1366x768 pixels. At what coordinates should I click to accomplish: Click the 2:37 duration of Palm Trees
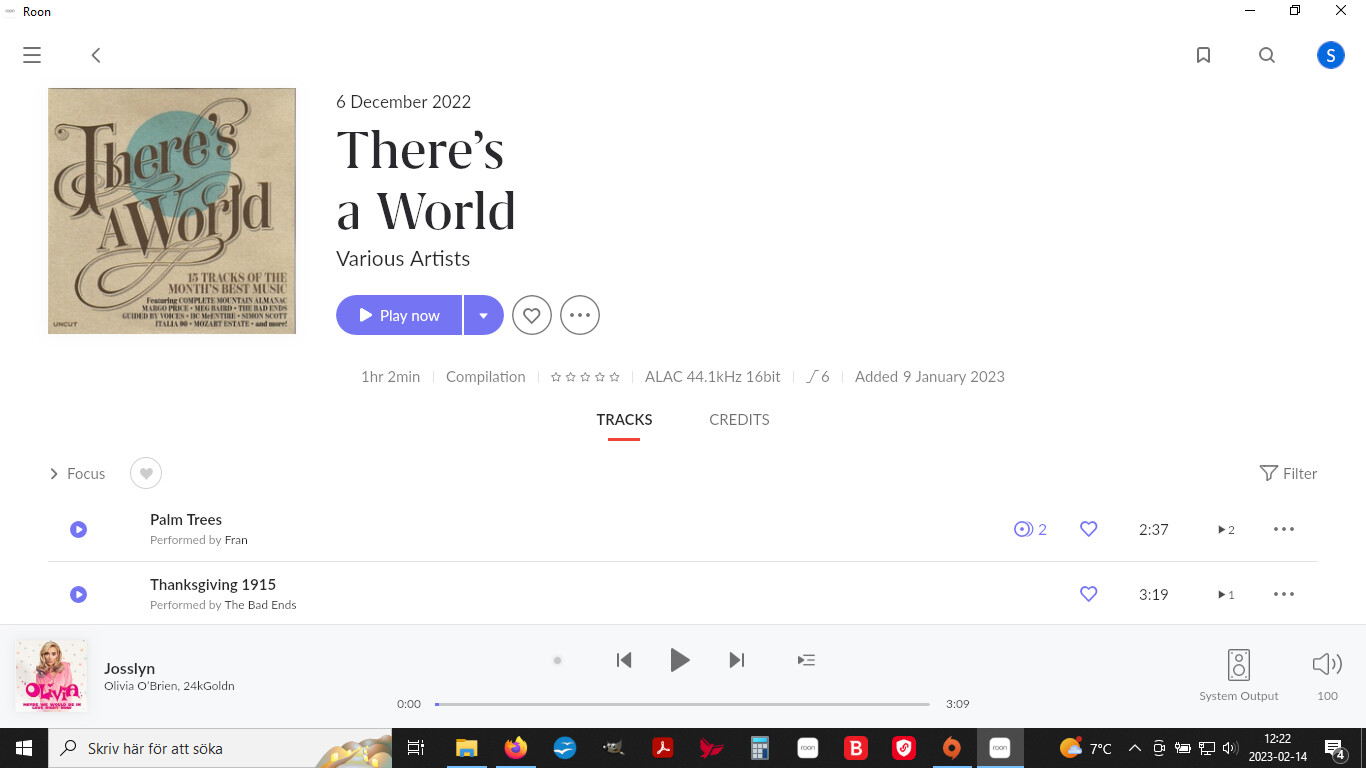1154,529
